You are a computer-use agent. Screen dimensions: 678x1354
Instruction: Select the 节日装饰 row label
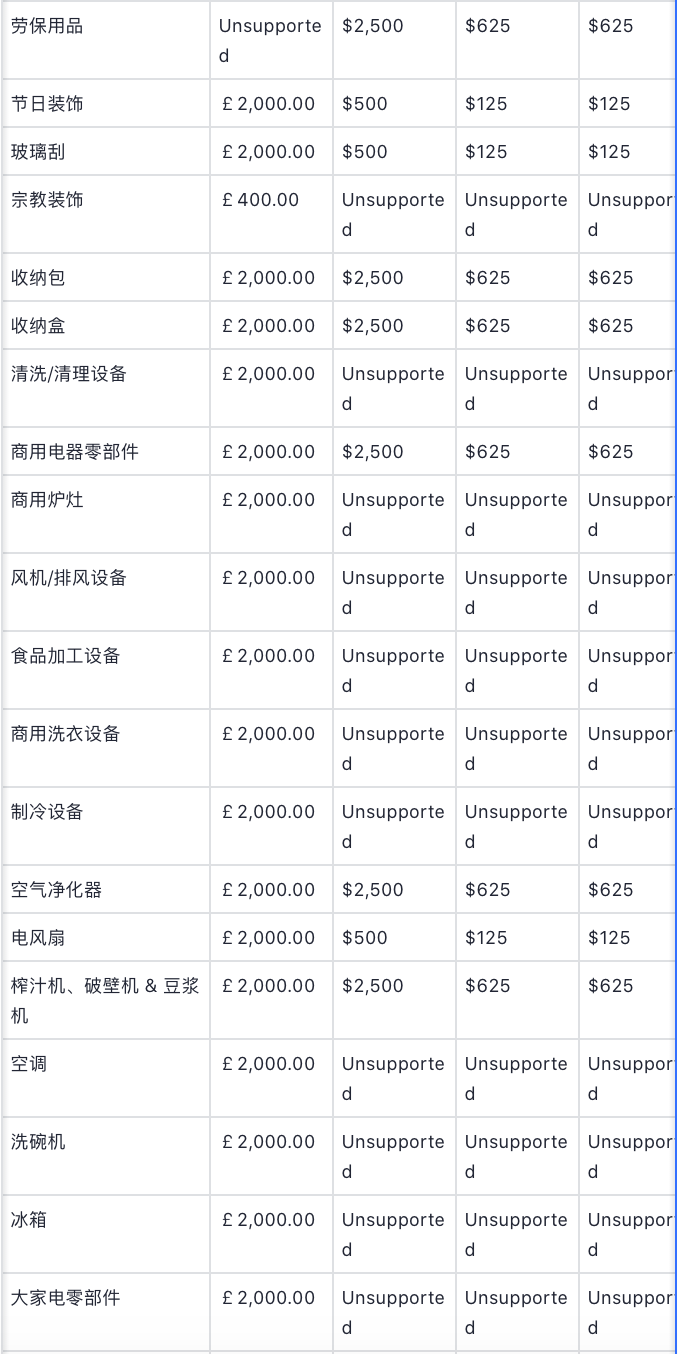tap(47, 104)
